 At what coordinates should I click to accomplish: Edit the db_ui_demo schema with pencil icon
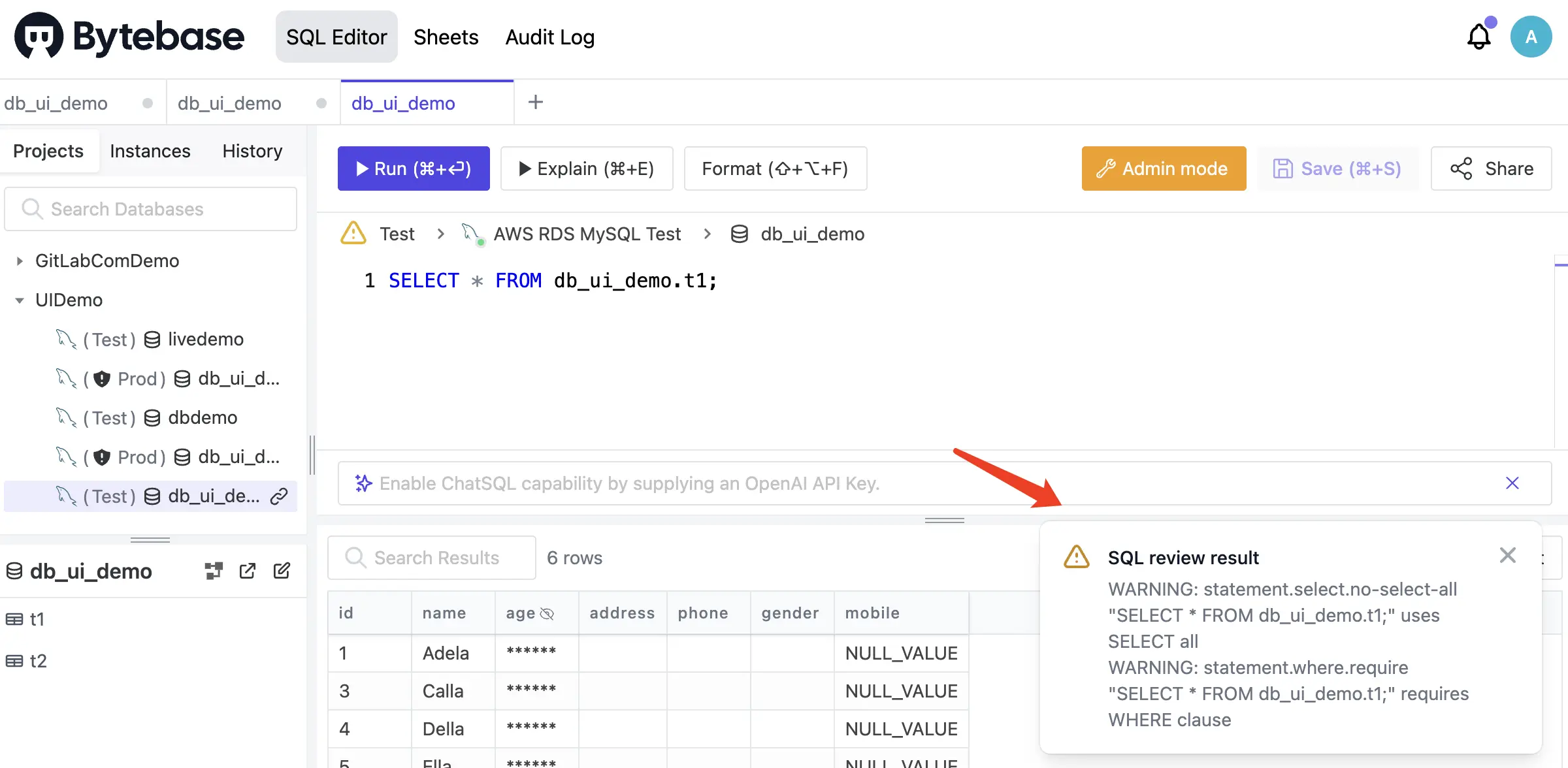[x=282, y=570]
